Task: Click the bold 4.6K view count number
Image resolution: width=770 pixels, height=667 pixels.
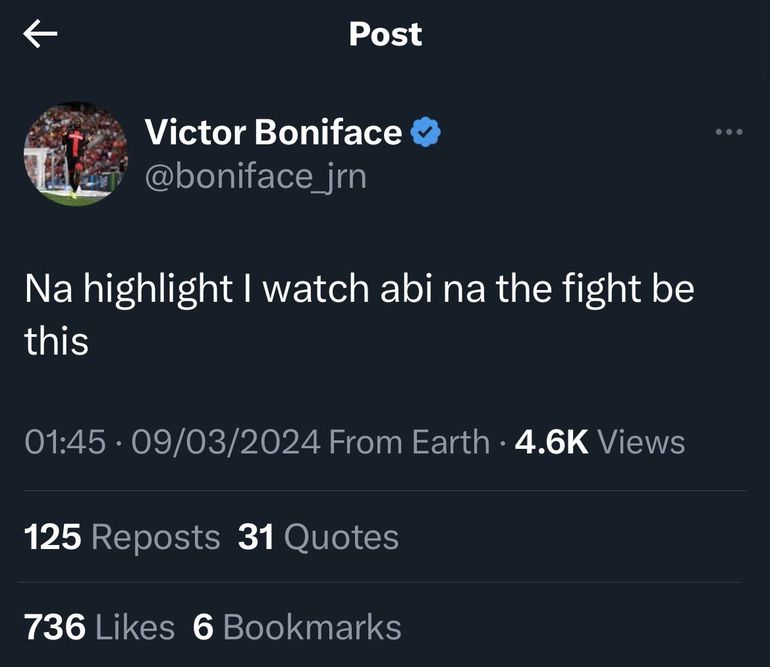Action: [x=550, y=442]
